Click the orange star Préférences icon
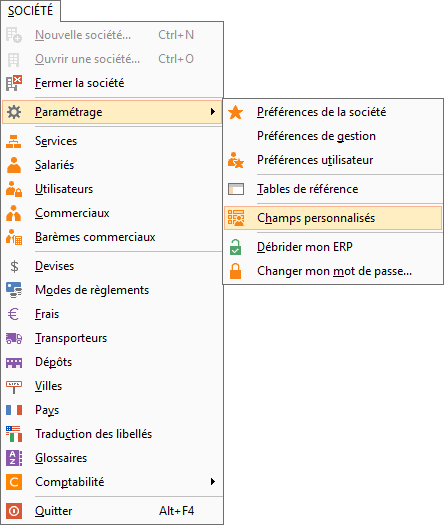Screen dimensions: 444x525 [x=235, y=112]
